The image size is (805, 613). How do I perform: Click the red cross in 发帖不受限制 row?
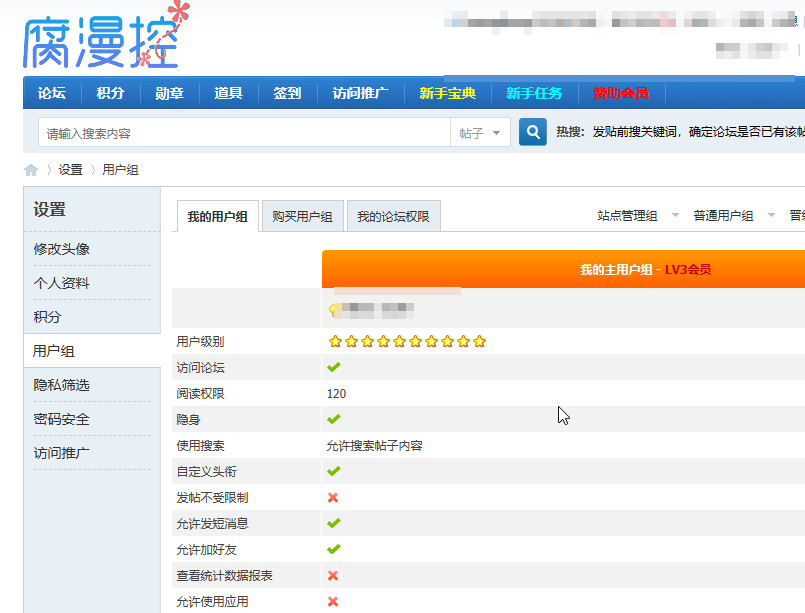[x=333, y=497]
